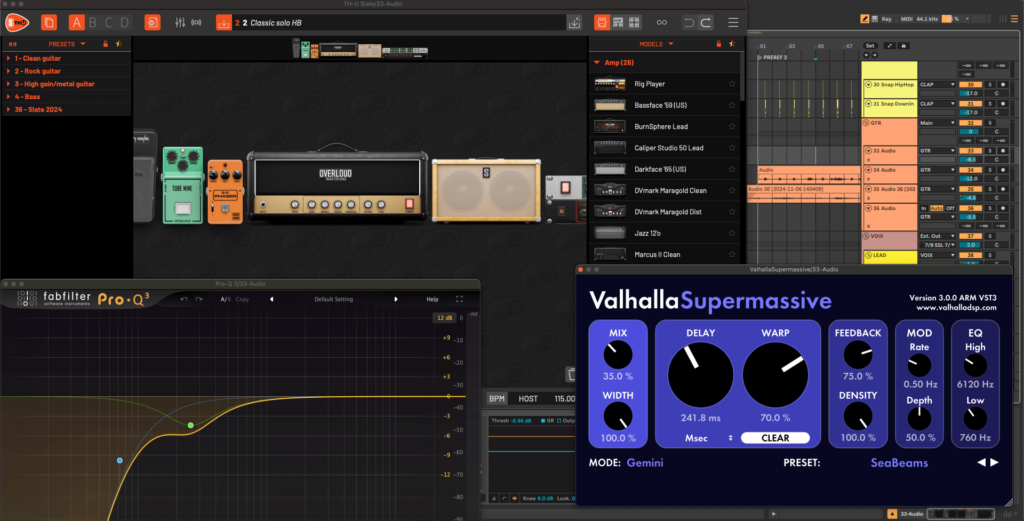The width and height of the screenshot is (1024, 521).
Task: Click Copy in the Pro-Q 3 header
Action: [x=242, y=299]
